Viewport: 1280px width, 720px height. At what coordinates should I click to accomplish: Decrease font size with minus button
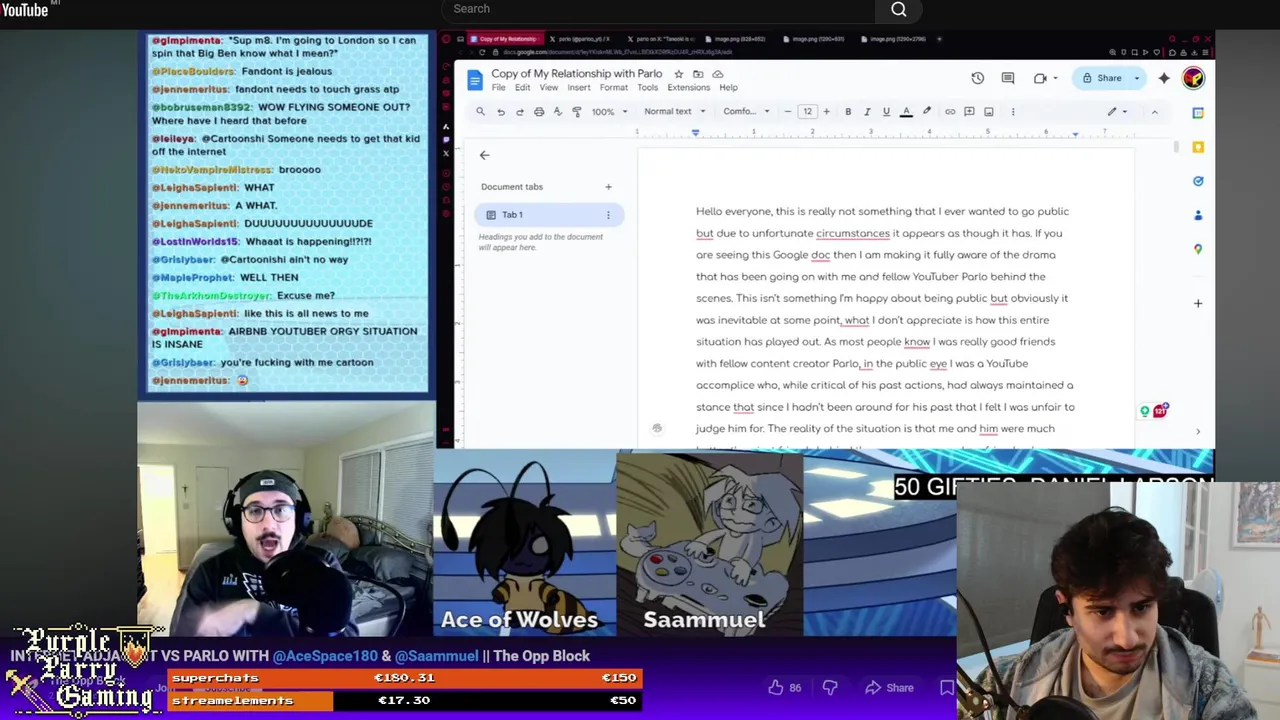pyautogui.click(x=788, y=112)
